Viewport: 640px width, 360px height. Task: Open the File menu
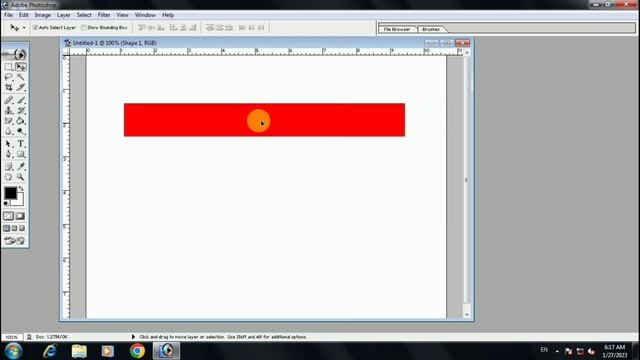[x=8, y=15]
